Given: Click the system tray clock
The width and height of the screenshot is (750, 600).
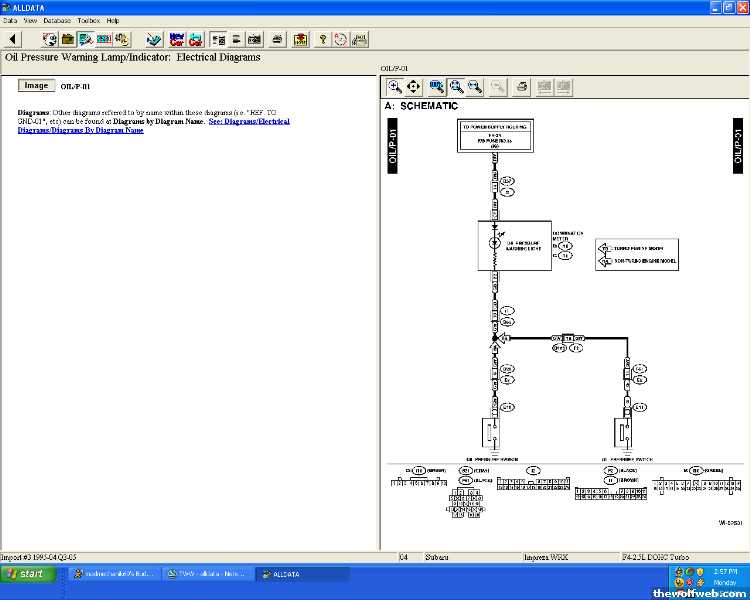Looking at the screenshot, I should [x=722, y=571].
